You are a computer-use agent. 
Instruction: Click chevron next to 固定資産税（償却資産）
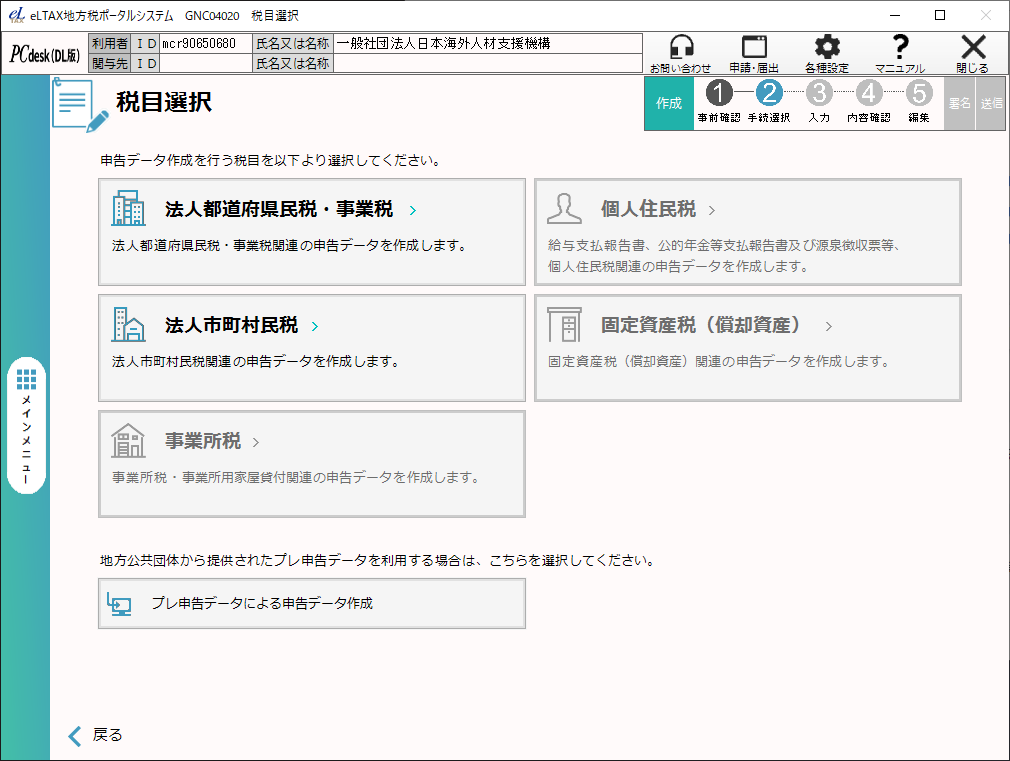tap(829, 326)
